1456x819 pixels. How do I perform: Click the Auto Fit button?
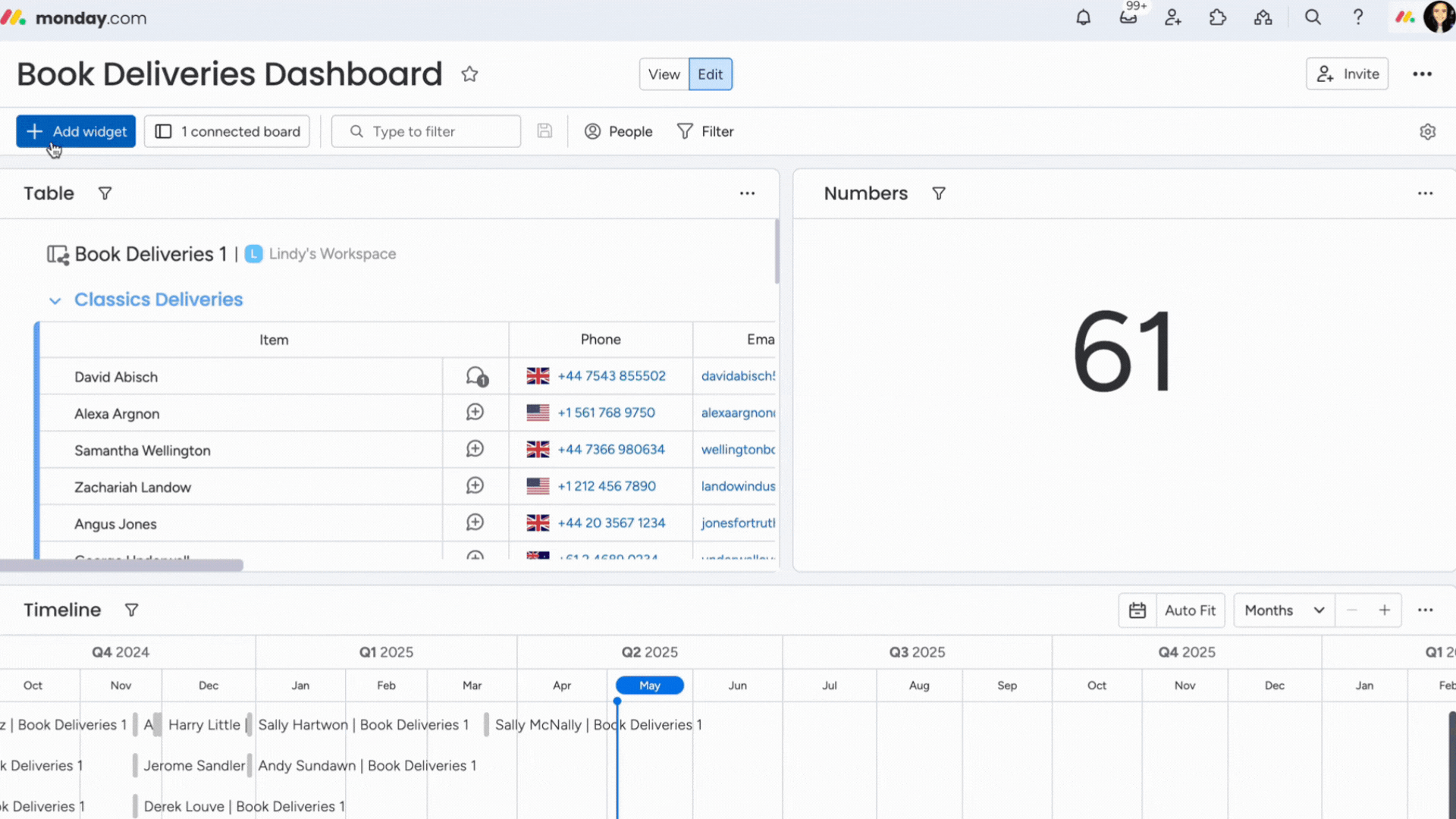click(1190, 610)
